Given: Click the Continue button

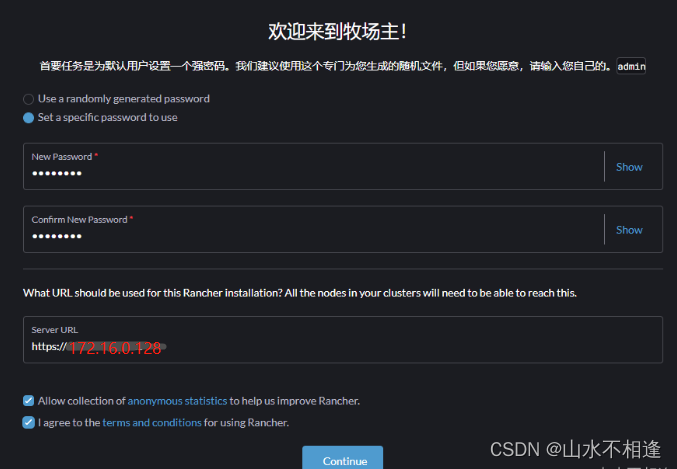Looking at the screenshot, I should tap(342, 458).
